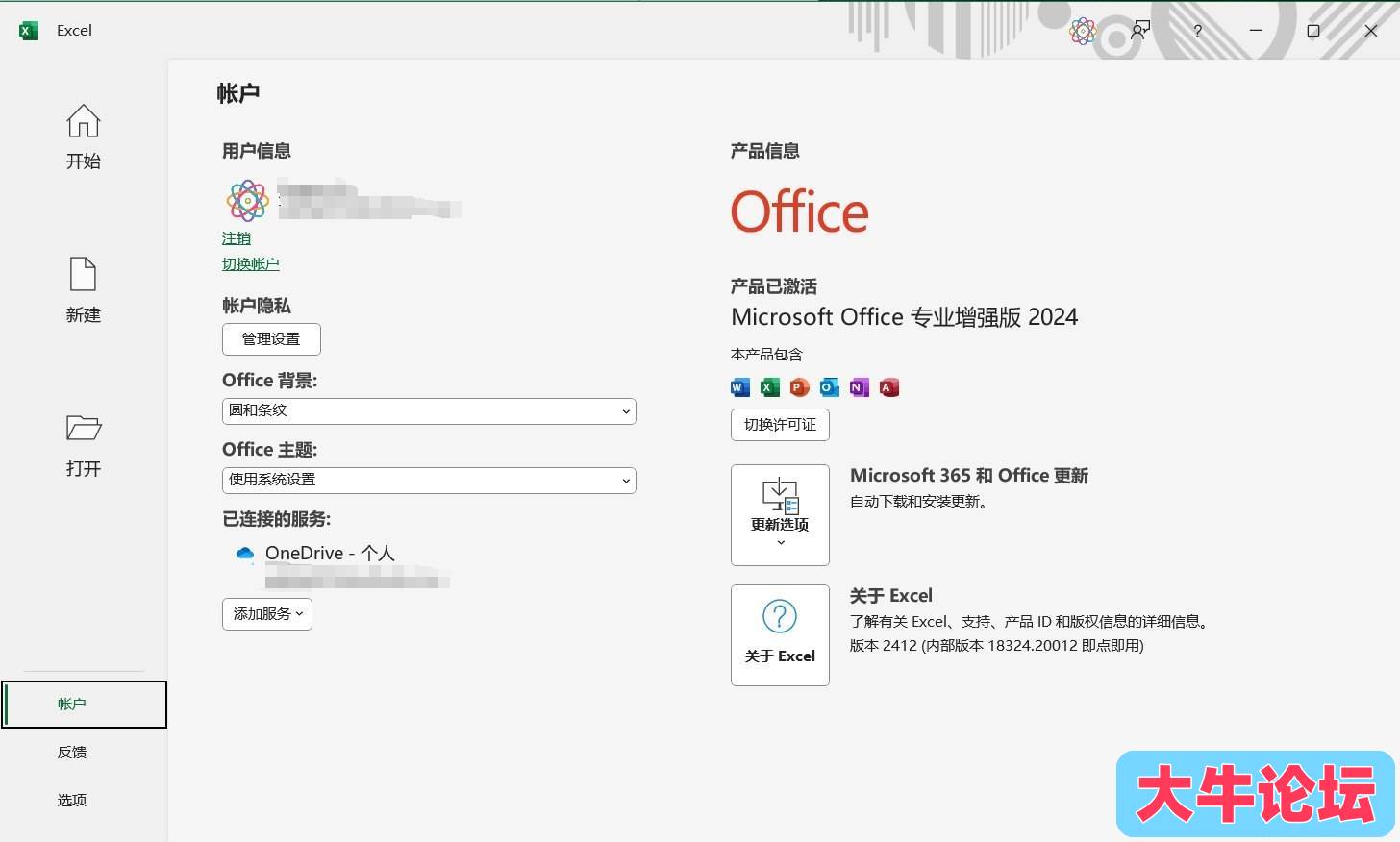Click the Word product icon
Image resolution: width=1400 pixels, height=842 pixels.
pyautogui.click(x=739, y=387)
